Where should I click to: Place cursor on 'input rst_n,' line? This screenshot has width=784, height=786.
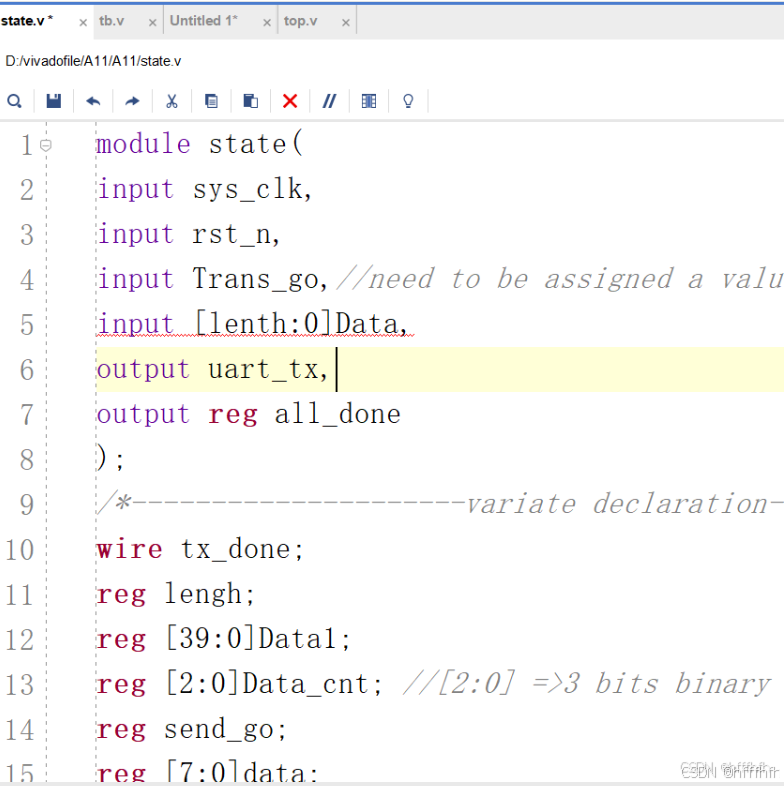point(188,235)
